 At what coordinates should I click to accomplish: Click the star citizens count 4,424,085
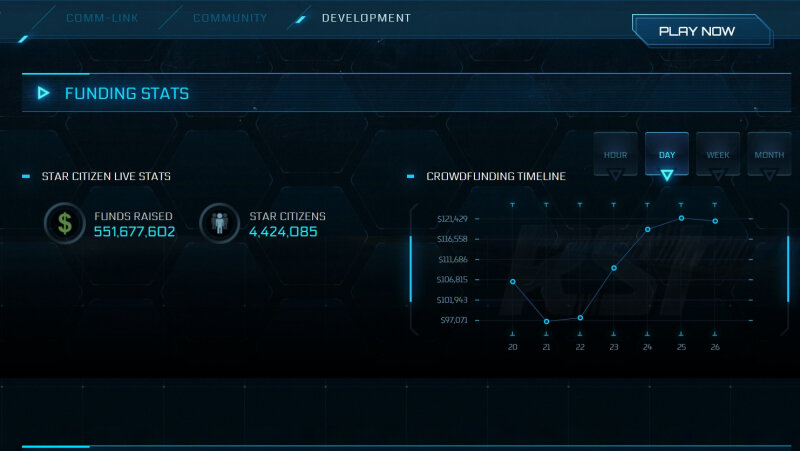coord(283,232)
